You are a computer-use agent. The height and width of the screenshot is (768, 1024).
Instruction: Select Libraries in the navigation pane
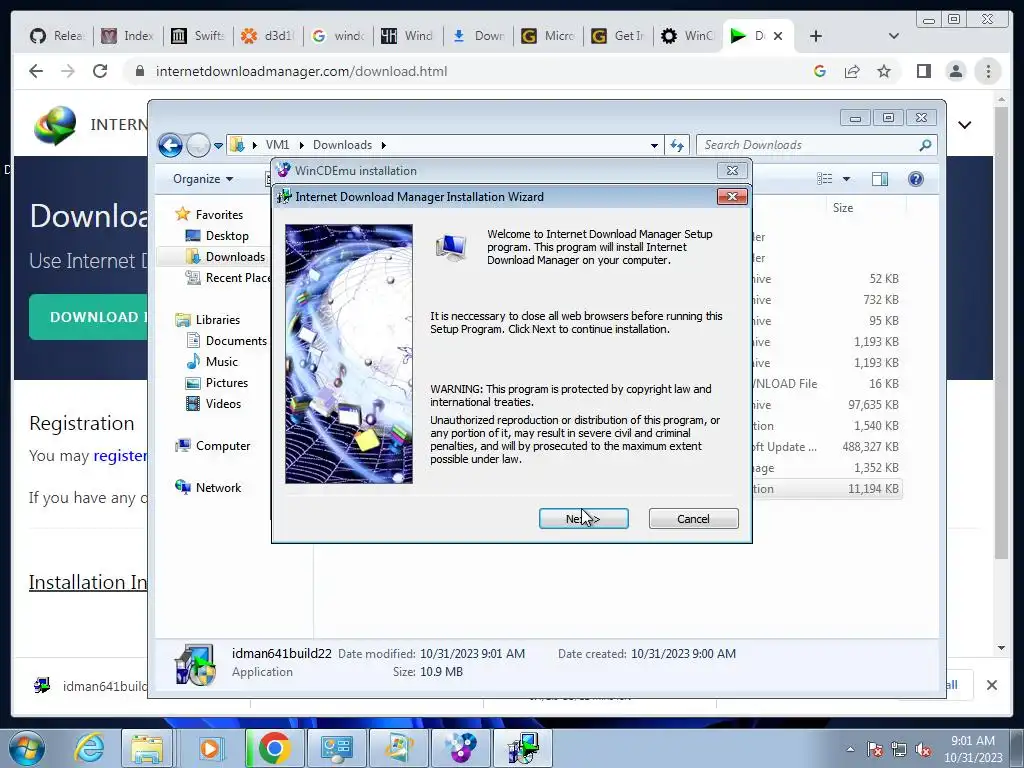pyautogui.click(x=217, y=319)
